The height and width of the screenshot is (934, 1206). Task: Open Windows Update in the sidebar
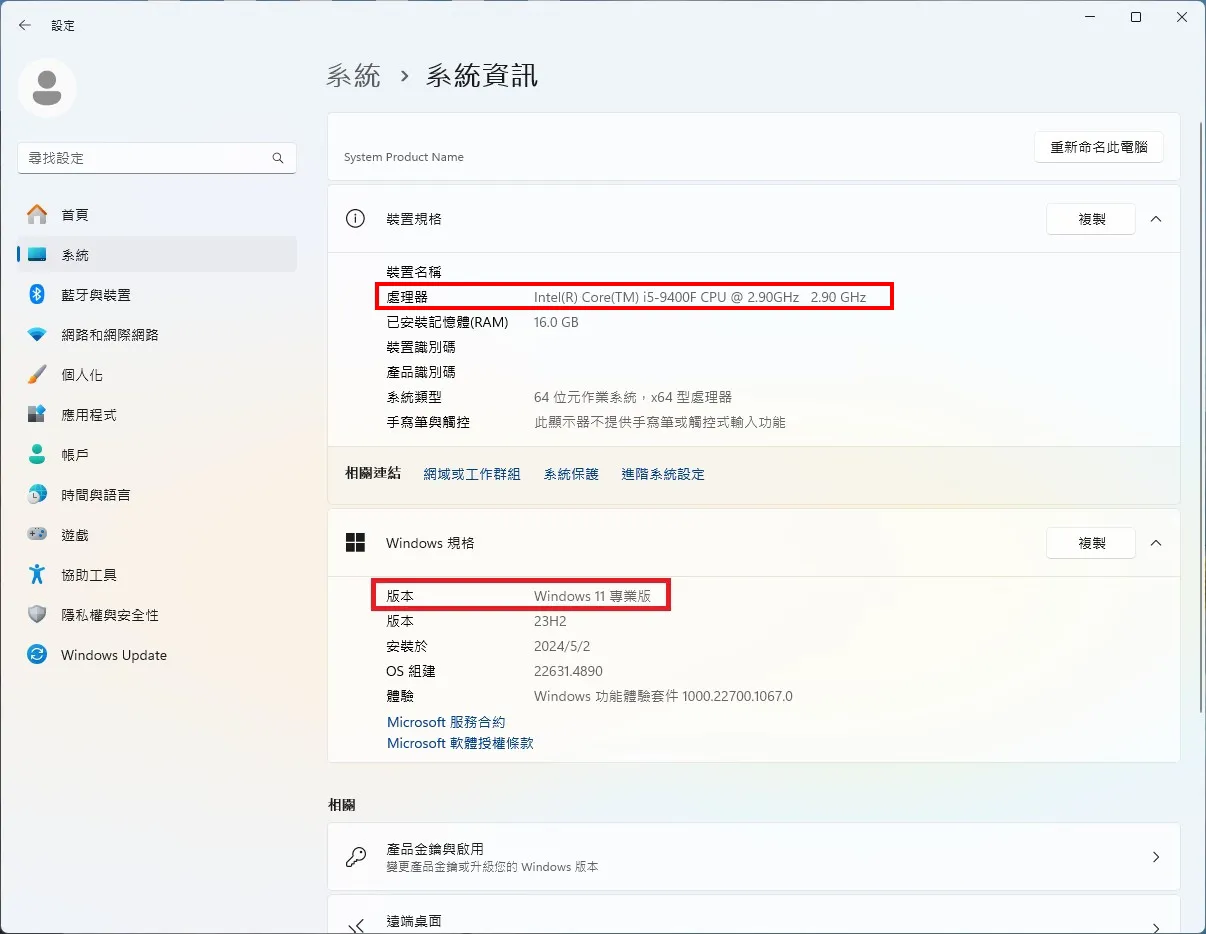click(x=157, y=655)
